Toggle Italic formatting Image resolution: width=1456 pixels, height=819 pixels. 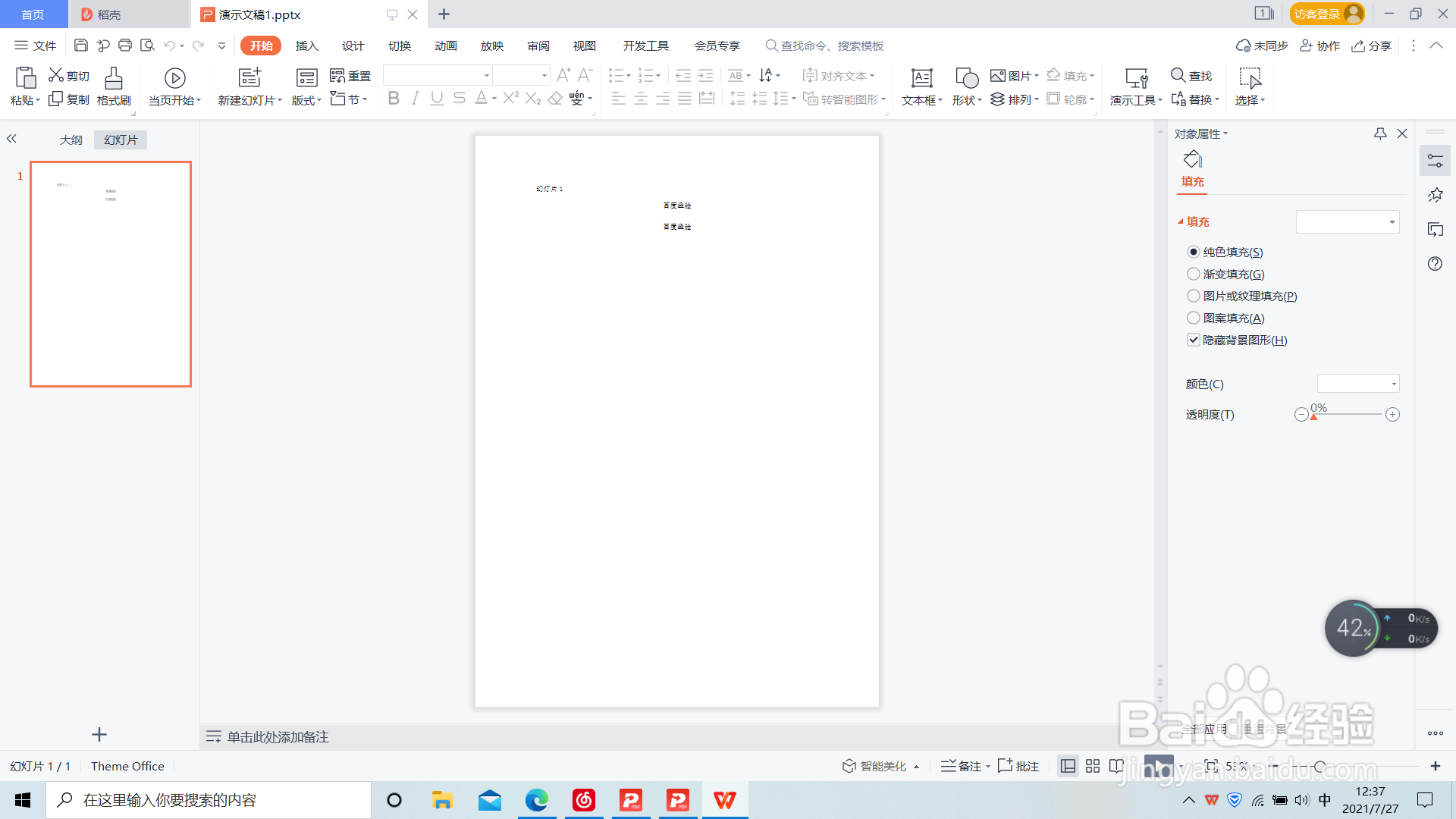coord(415,98)
